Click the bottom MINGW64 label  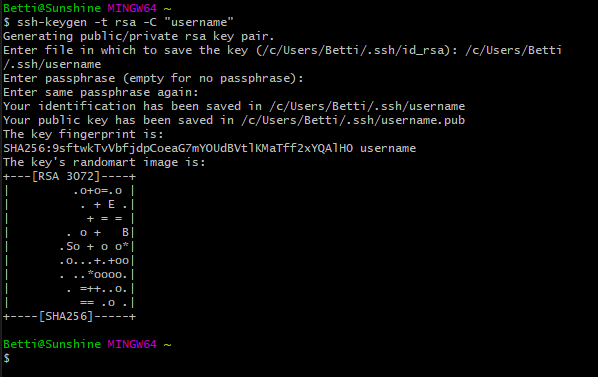pyautogui.click(x=132, y=344)
